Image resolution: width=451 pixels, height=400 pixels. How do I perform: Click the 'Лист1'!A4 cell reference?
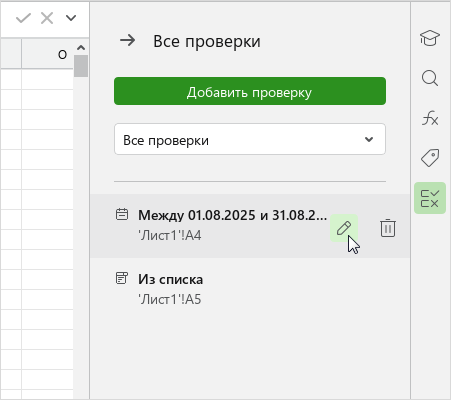click(170, 236)
